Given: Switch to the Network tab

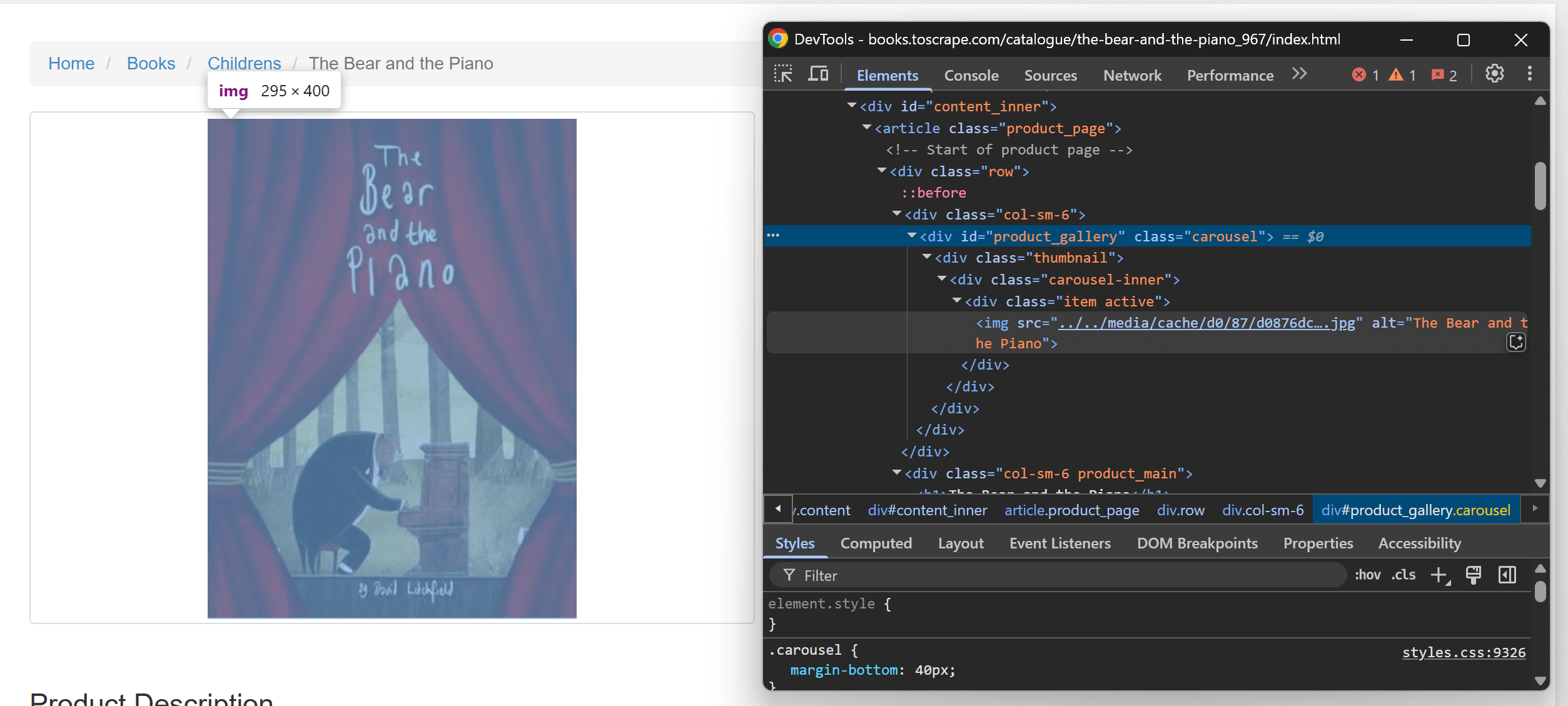Looking at the screenshot, I should (x=1132, y=75).
